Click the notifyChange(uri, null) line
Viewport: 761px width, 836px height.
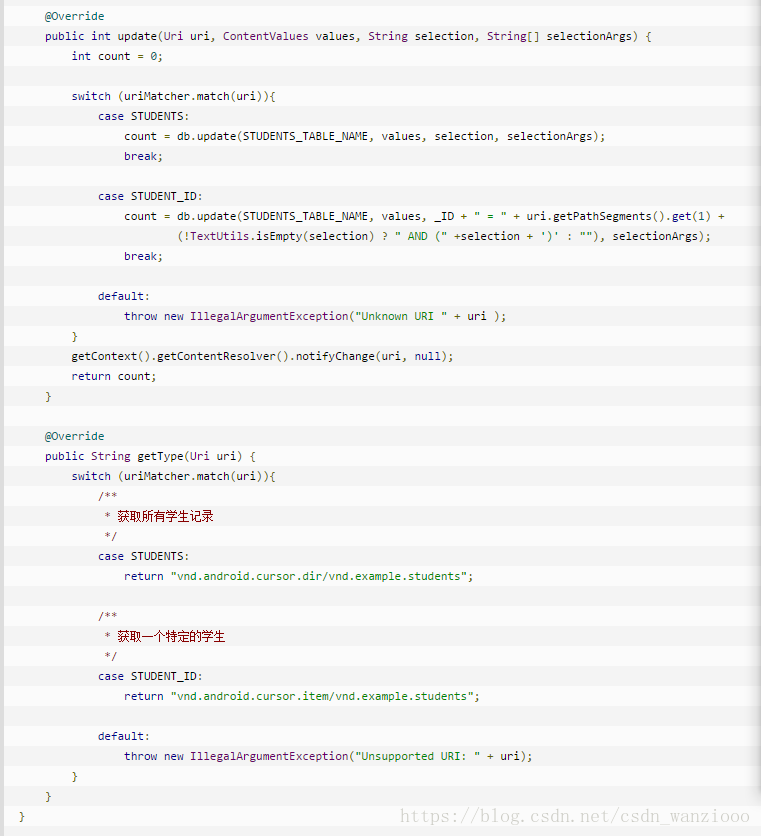pos(262,356)
